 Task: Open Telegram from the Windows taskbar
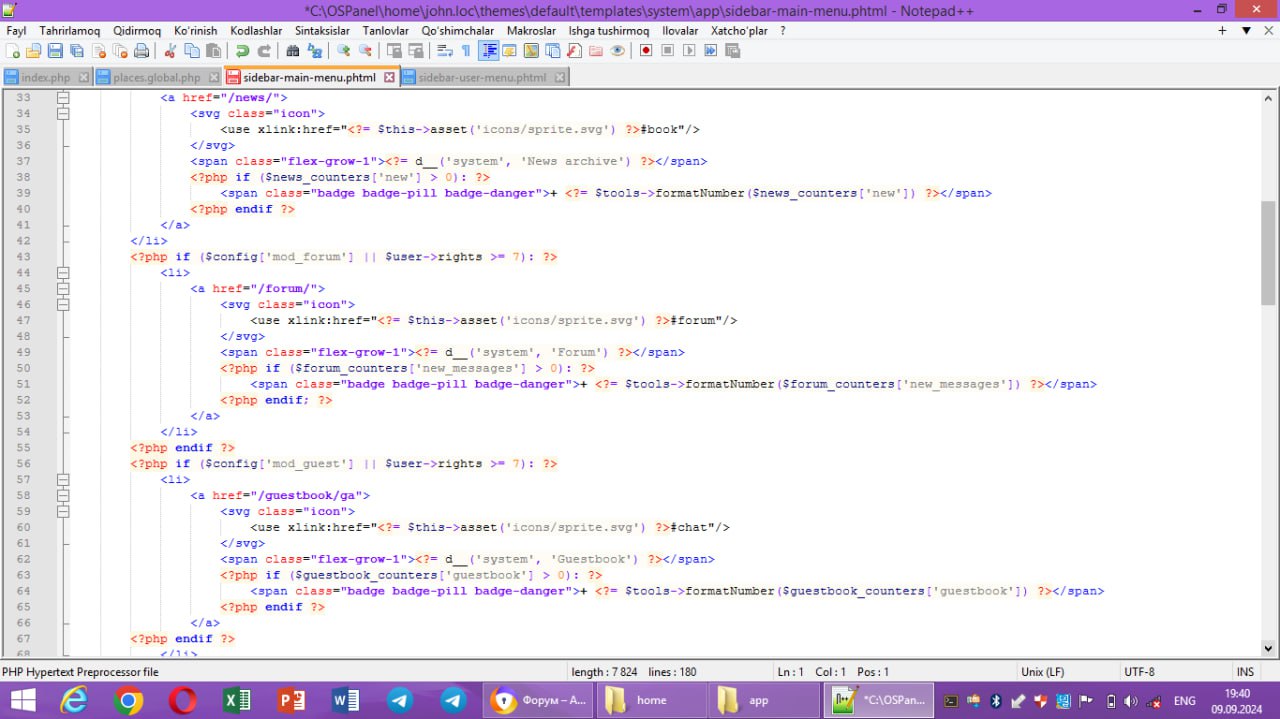[399, 700]
